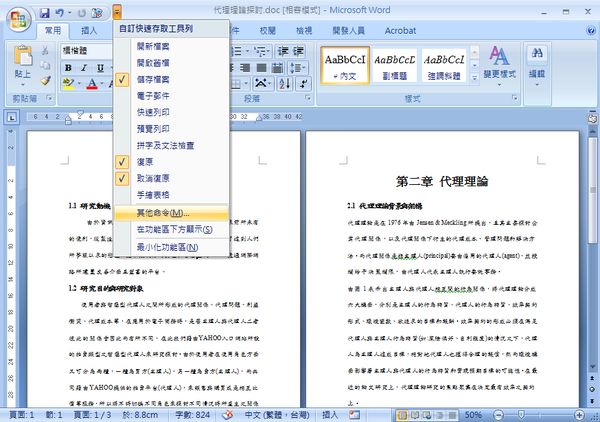Screen dimensions: 600x422
Task: Click the Asian Layout icon
Action: pyautogui.click(x=262, y=83)
